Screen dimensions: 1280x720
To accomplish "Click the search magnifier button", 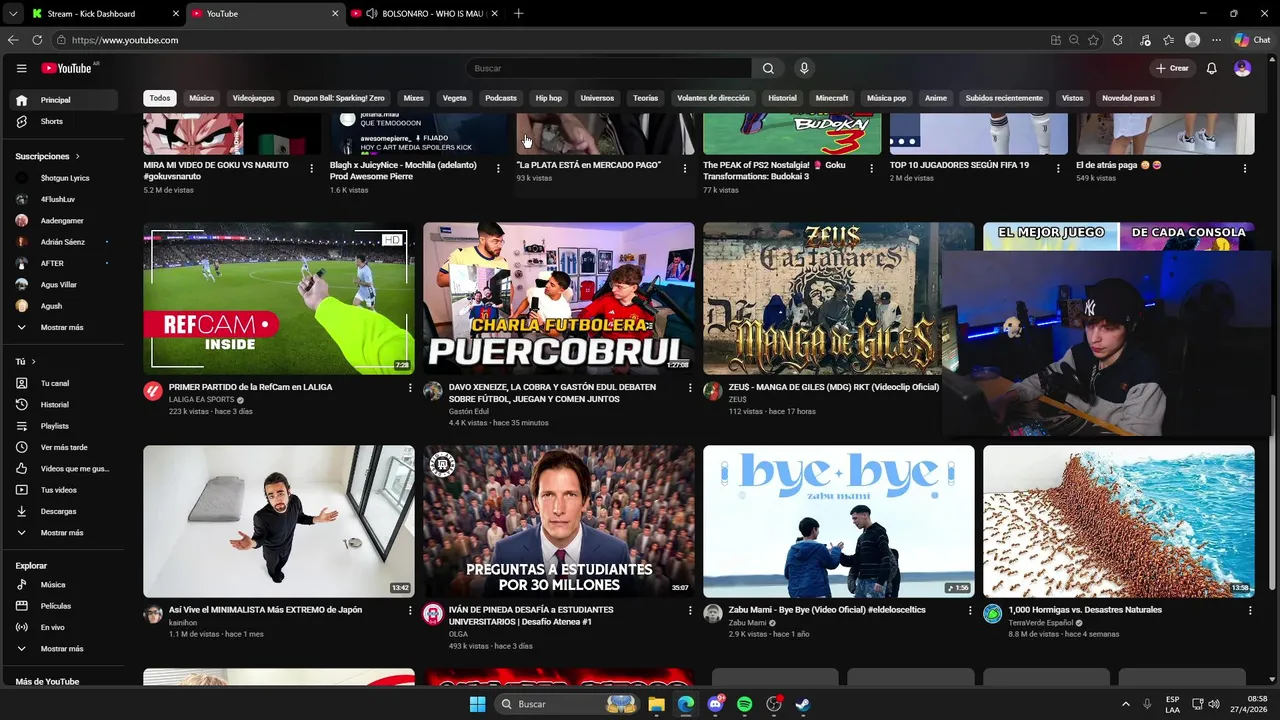I will click(768, 68).
